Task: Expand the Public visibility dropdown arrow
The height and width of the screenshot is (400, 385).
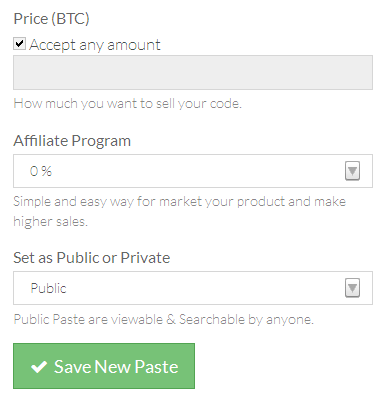Action: [352, 288]
